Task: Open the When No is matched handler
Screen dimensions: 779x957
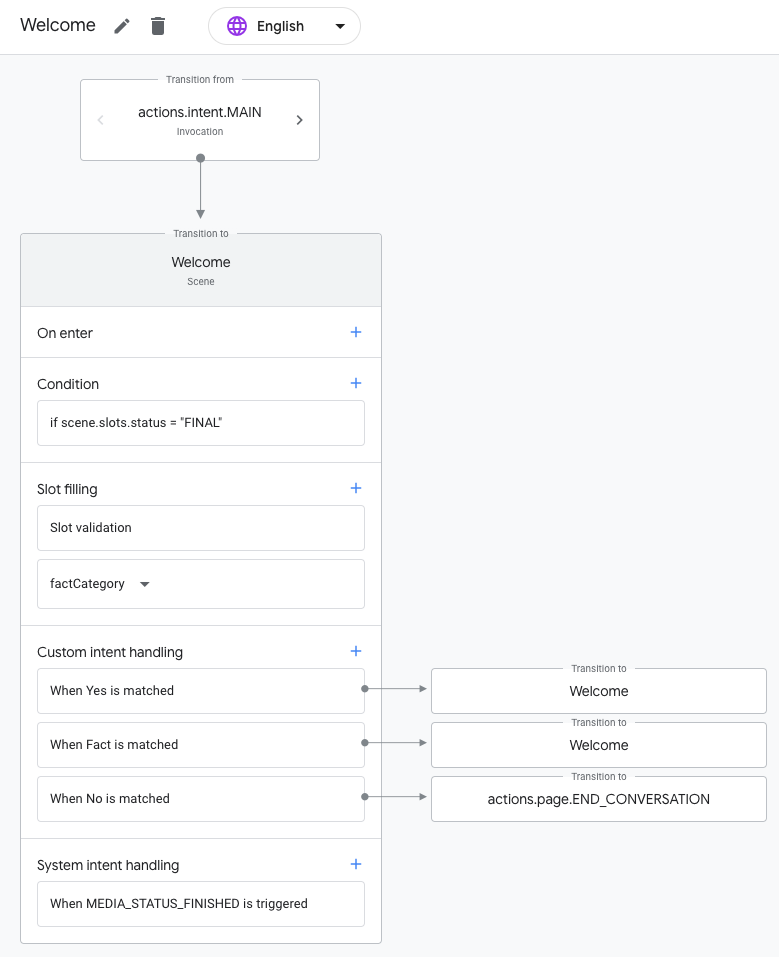Action: pos(200,799)
